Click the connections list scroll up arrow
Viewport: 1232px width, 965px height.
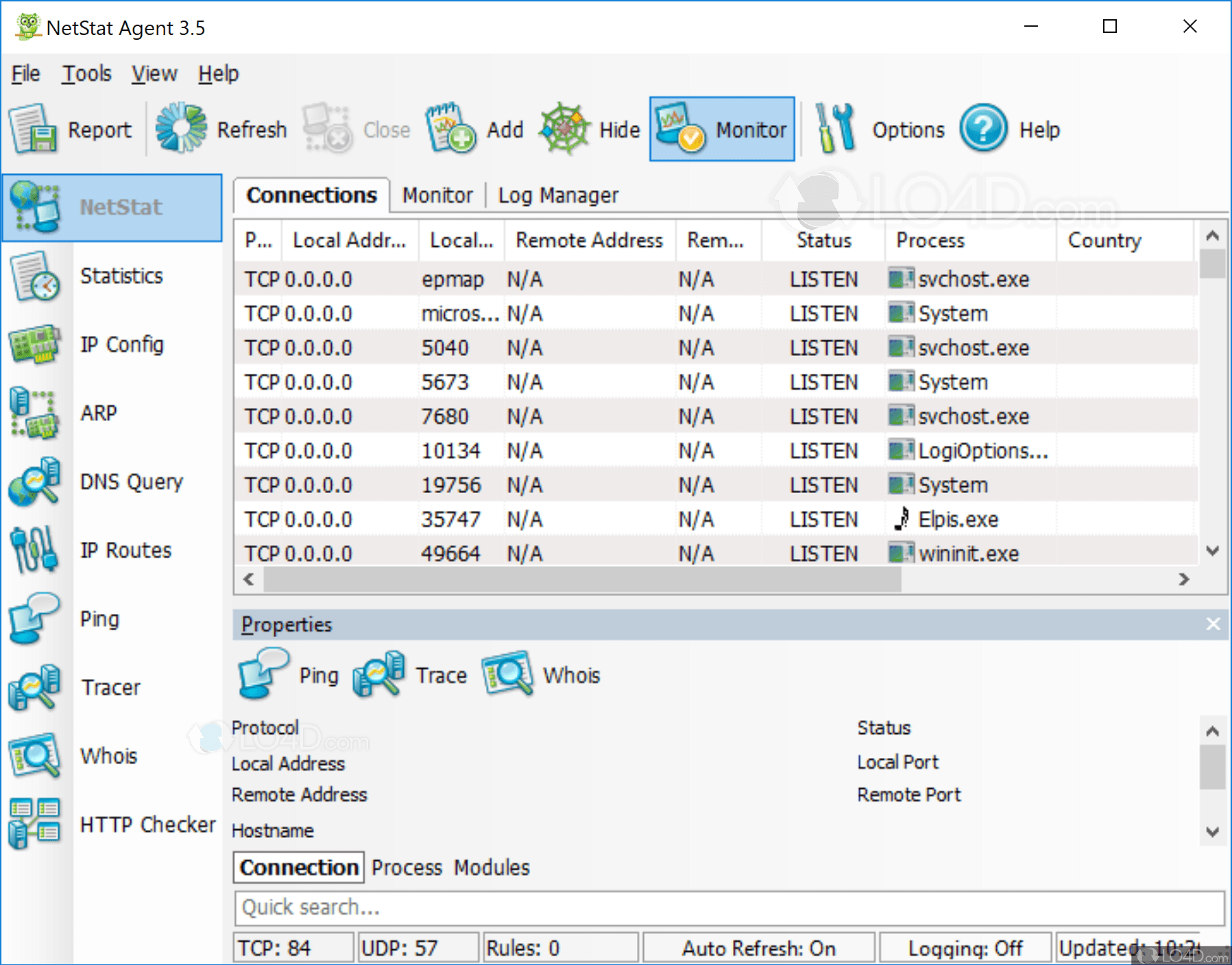pyautogui.click(x=1212, y=235)
